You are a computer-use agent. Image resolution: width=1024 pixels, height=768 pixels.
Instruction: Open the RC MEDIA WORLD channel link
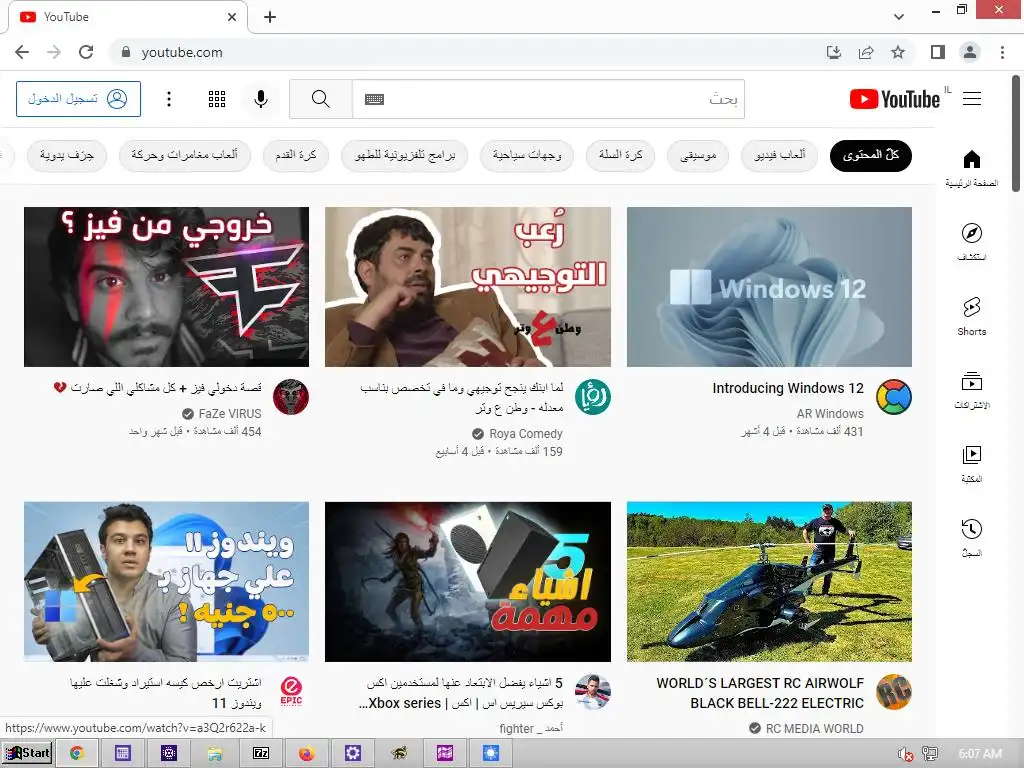tap(814, 728)
